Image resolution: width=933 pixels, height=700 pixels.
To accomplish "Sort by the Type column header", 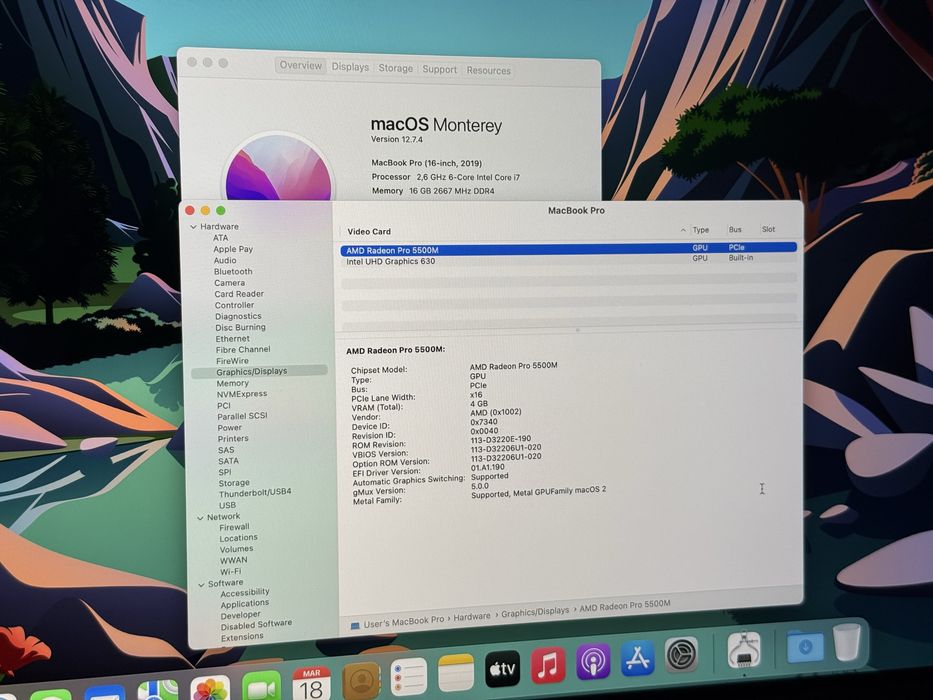I will point(701,230).
